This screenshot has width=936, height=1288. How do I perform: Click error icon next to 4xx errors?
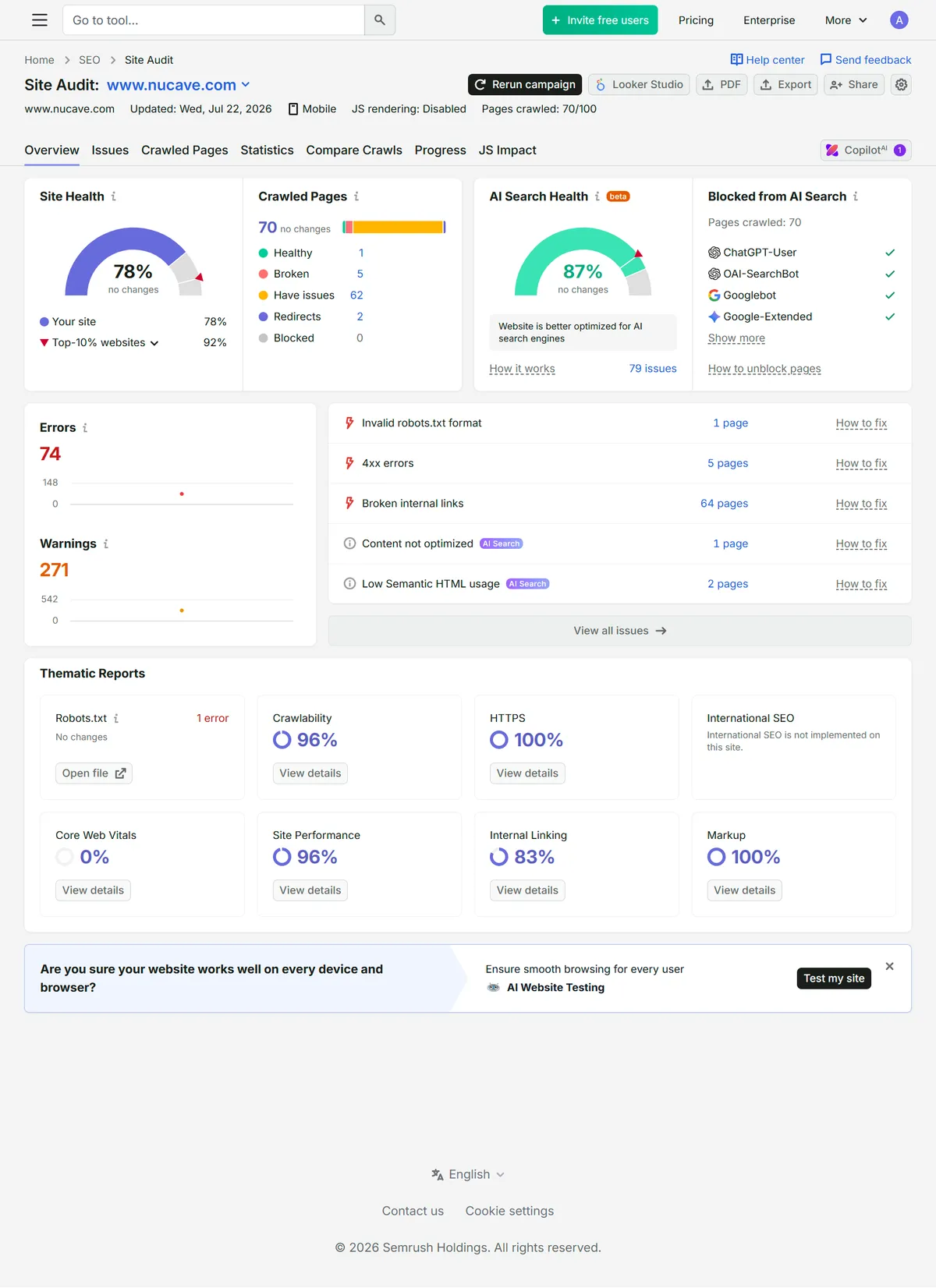tap(349, 463)
